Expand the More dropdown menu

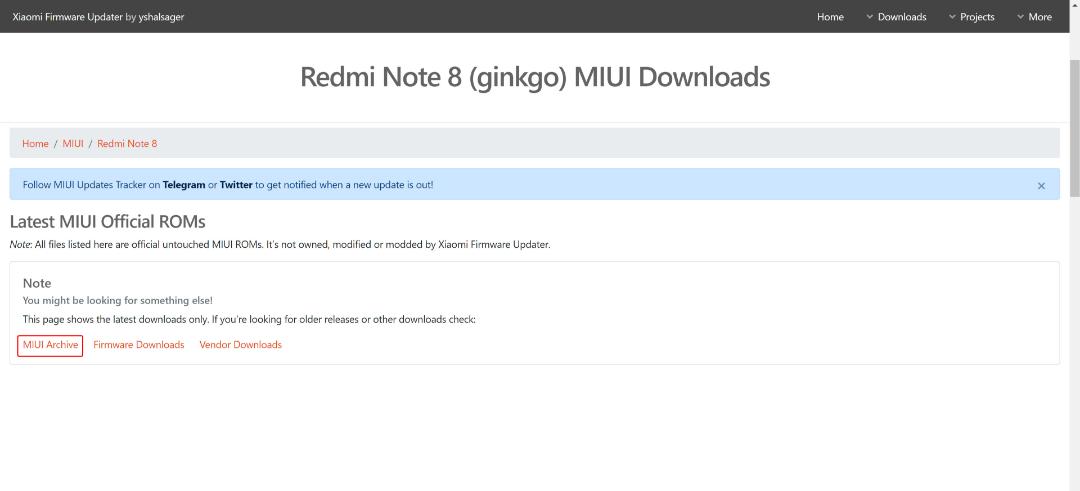coord(1034,17)
